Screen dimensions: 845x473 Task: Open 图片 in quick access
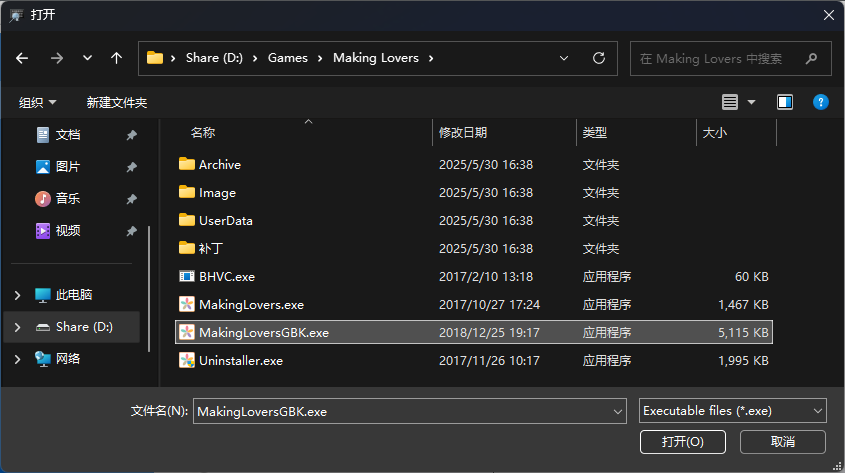click(x=68, y=166)
